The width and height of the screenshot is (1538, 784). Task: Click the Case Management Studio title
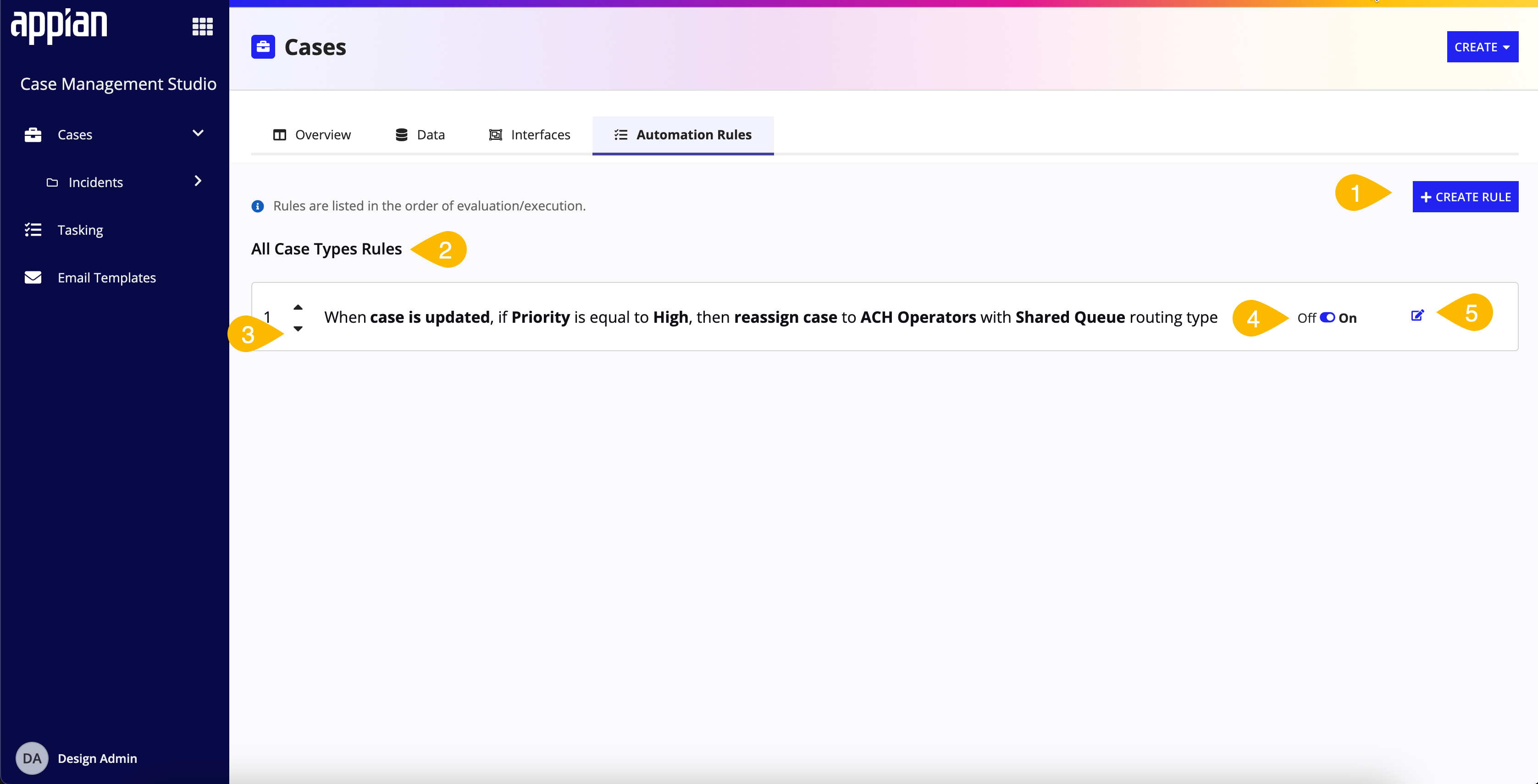118,83
